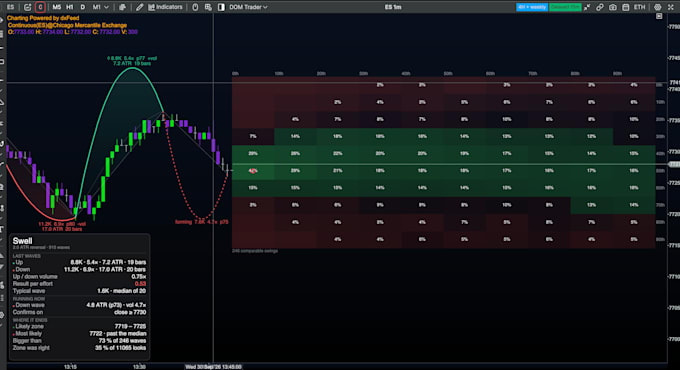Click the Continuous(ES)@Chicago Mercantile Exchange label
The width and height of the screenshot is (680, 370).
67,25
